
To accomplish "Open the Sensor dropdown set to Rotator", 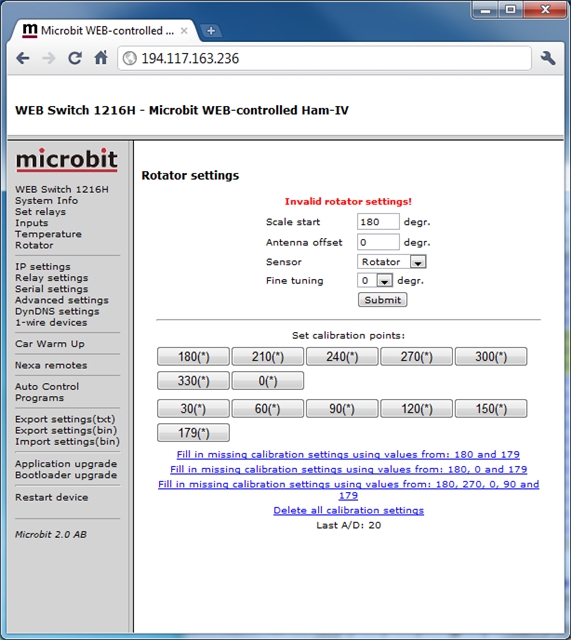I will [392, 262].
